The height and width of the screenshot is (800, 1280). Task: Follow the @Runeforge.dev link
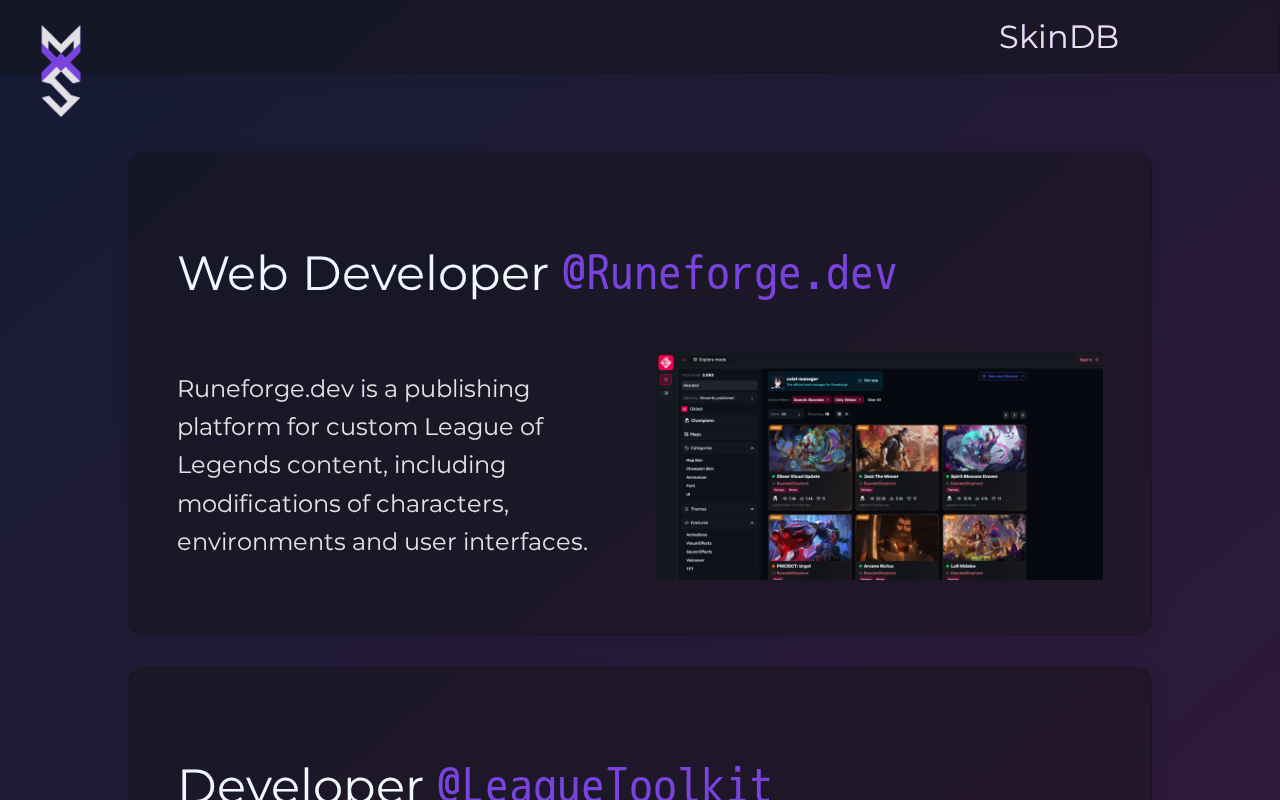730,273
